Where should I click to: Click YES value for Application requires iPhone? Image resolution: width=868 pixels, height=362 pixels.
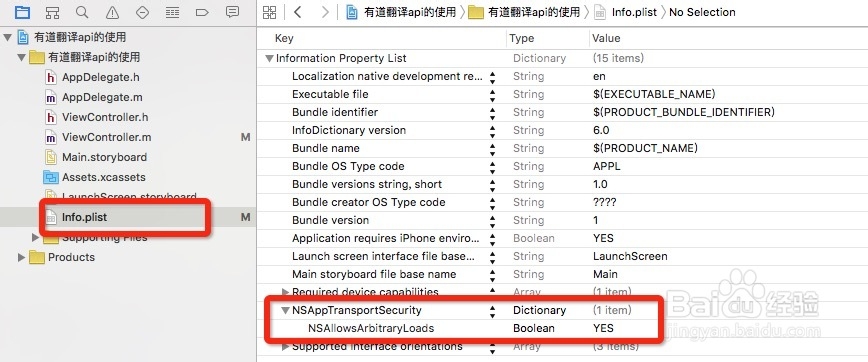(x=603, y=238)
